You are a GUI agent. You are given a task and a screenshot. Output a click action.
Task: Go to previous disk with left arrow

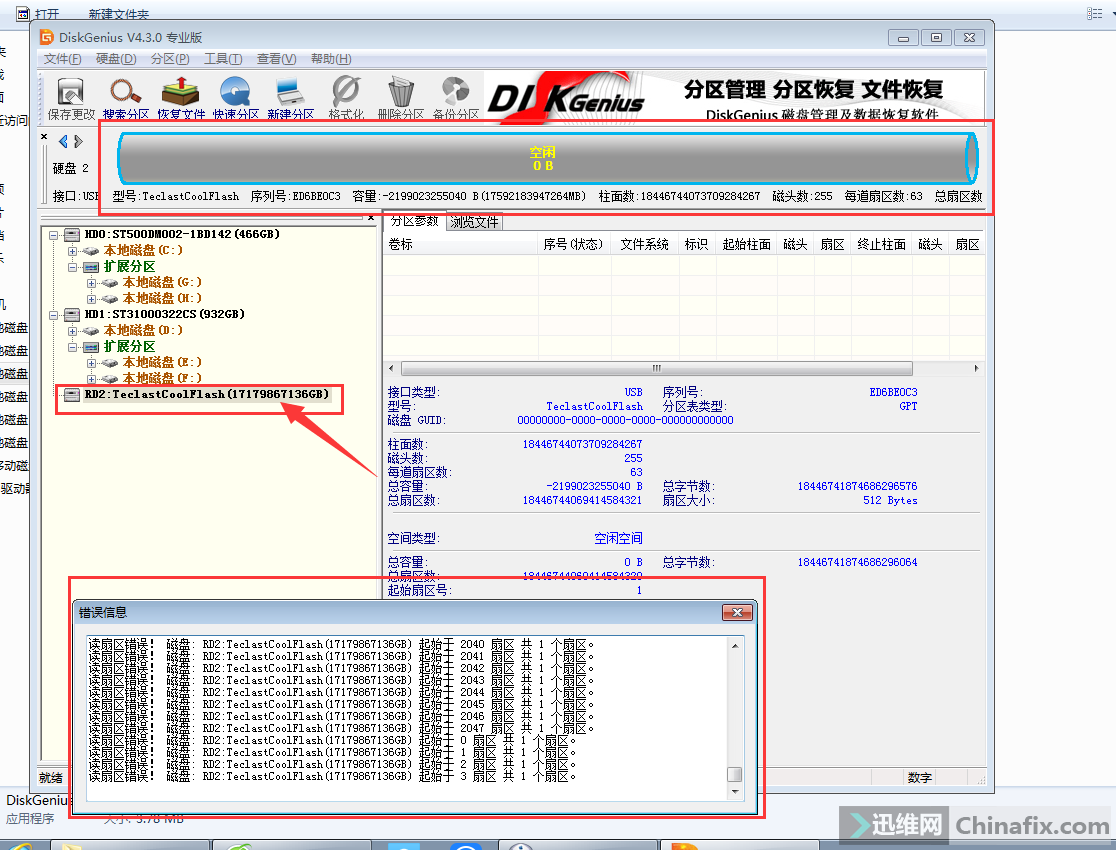pyautogui.click(x=63, y=141)
